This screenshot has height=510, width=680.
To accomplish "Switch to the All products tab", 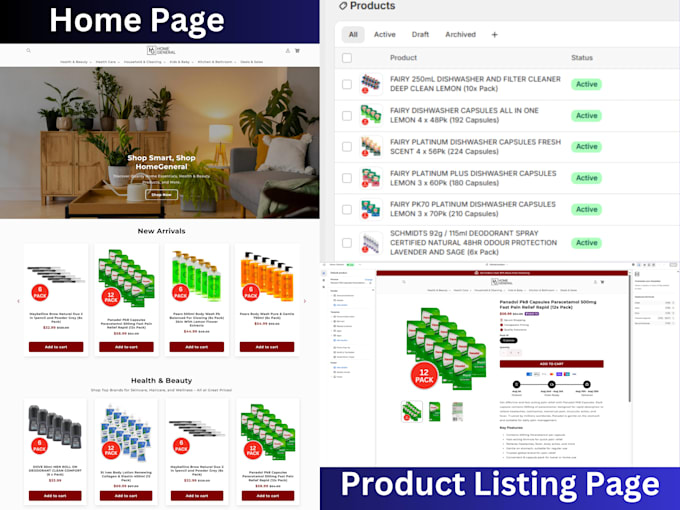I will (x=353, y=35).
